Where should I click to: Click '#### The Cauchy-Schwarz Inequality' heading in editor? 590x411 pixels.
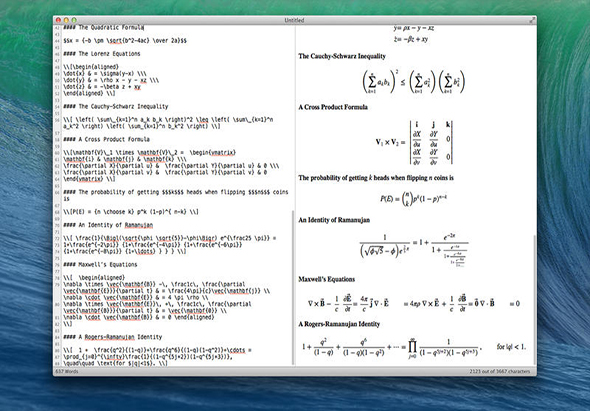116,107
